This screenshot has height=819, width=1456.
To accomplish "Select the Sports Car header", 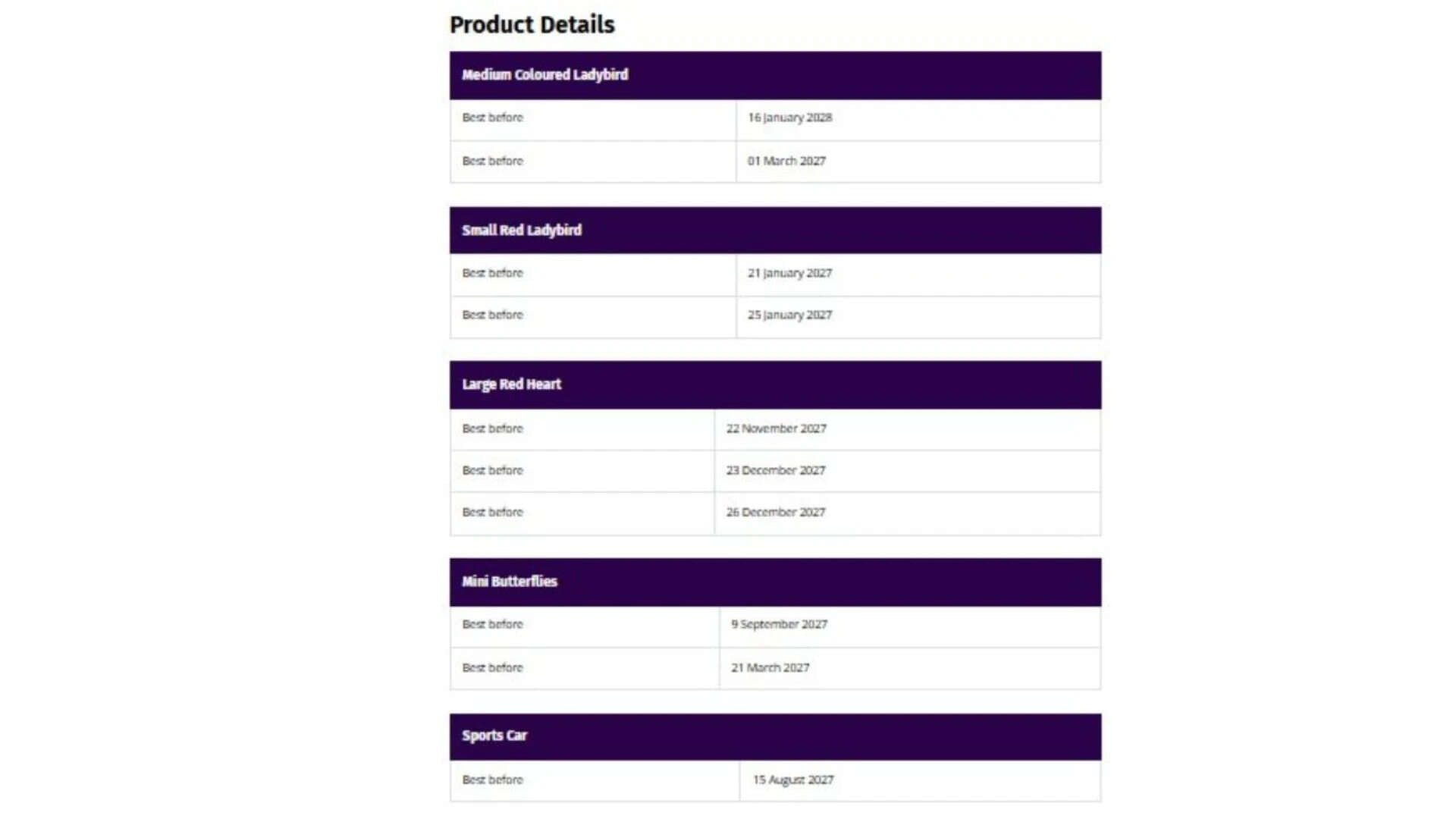I will point(775,736).
